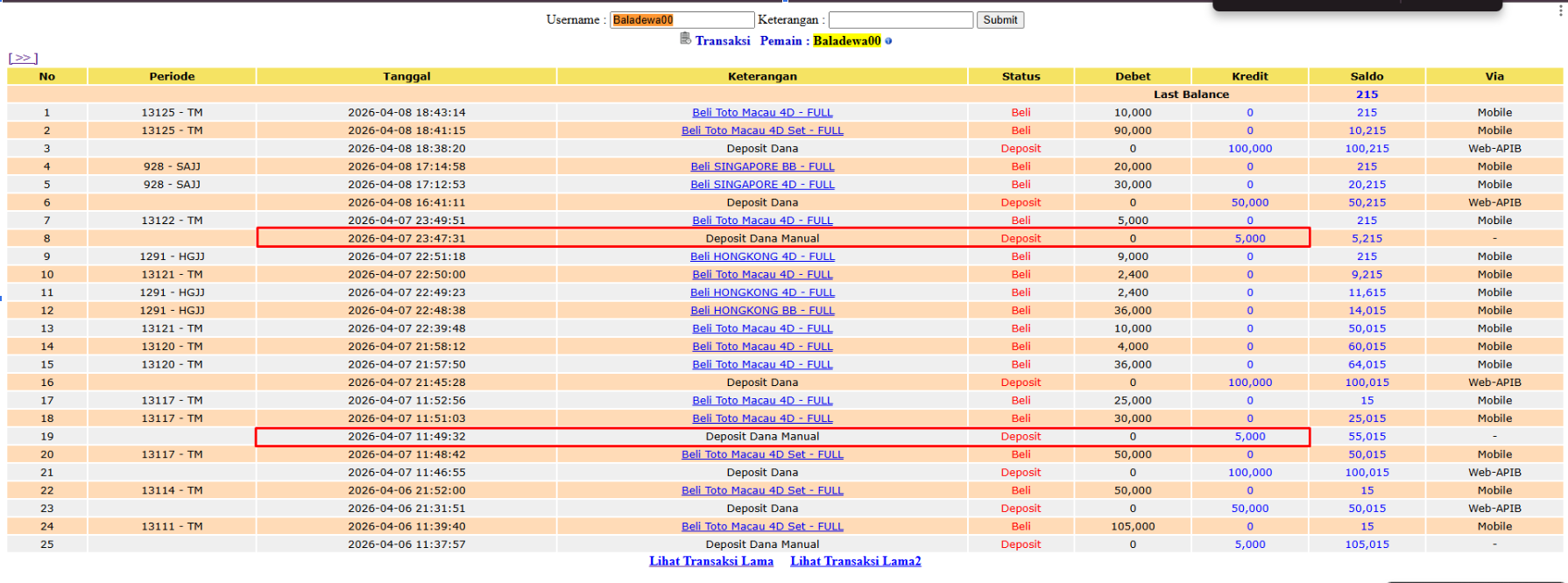Click Web-APIB in row 3

[1494, 149]
